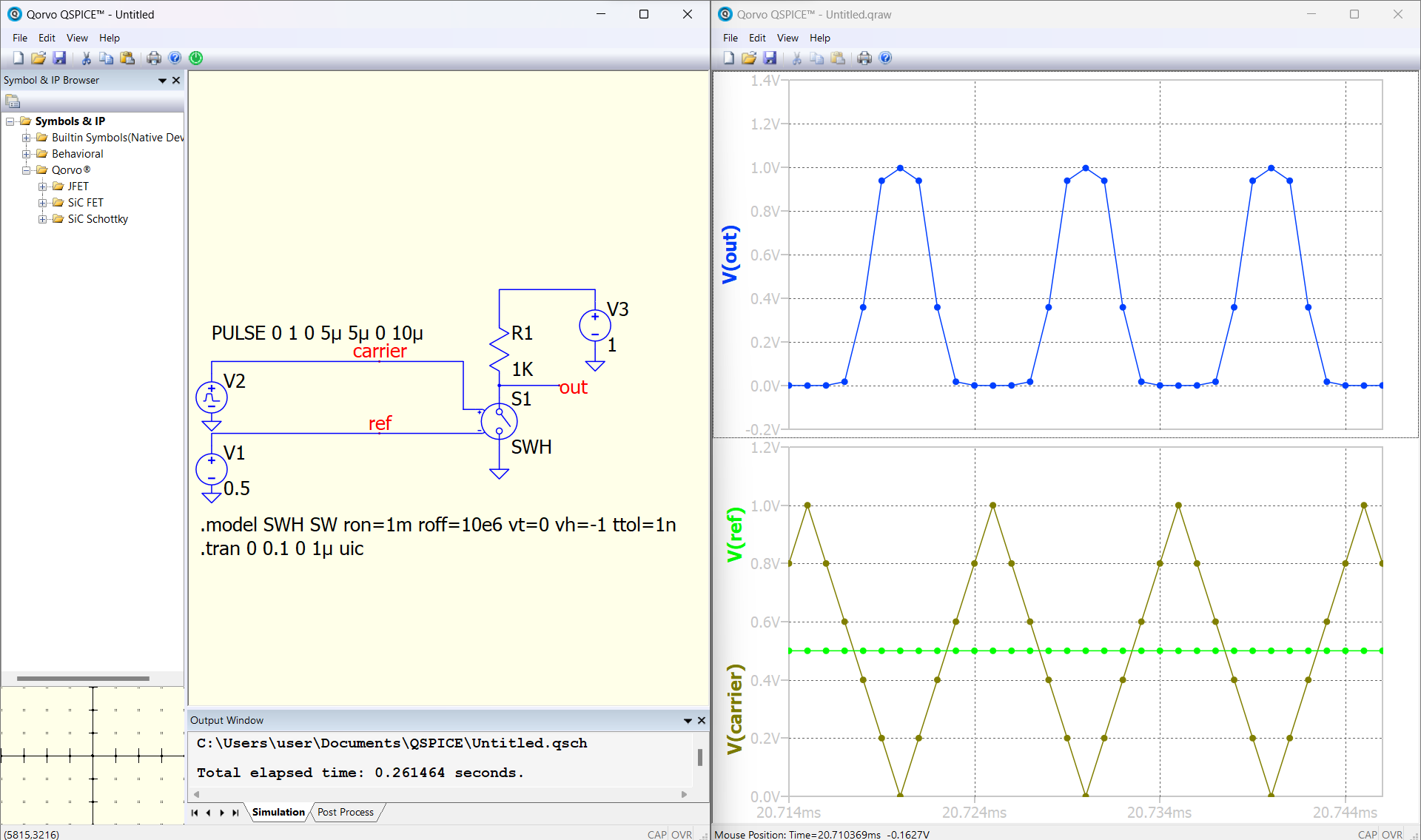Click the Output Window vertical scrollbar

coord(700,758)
